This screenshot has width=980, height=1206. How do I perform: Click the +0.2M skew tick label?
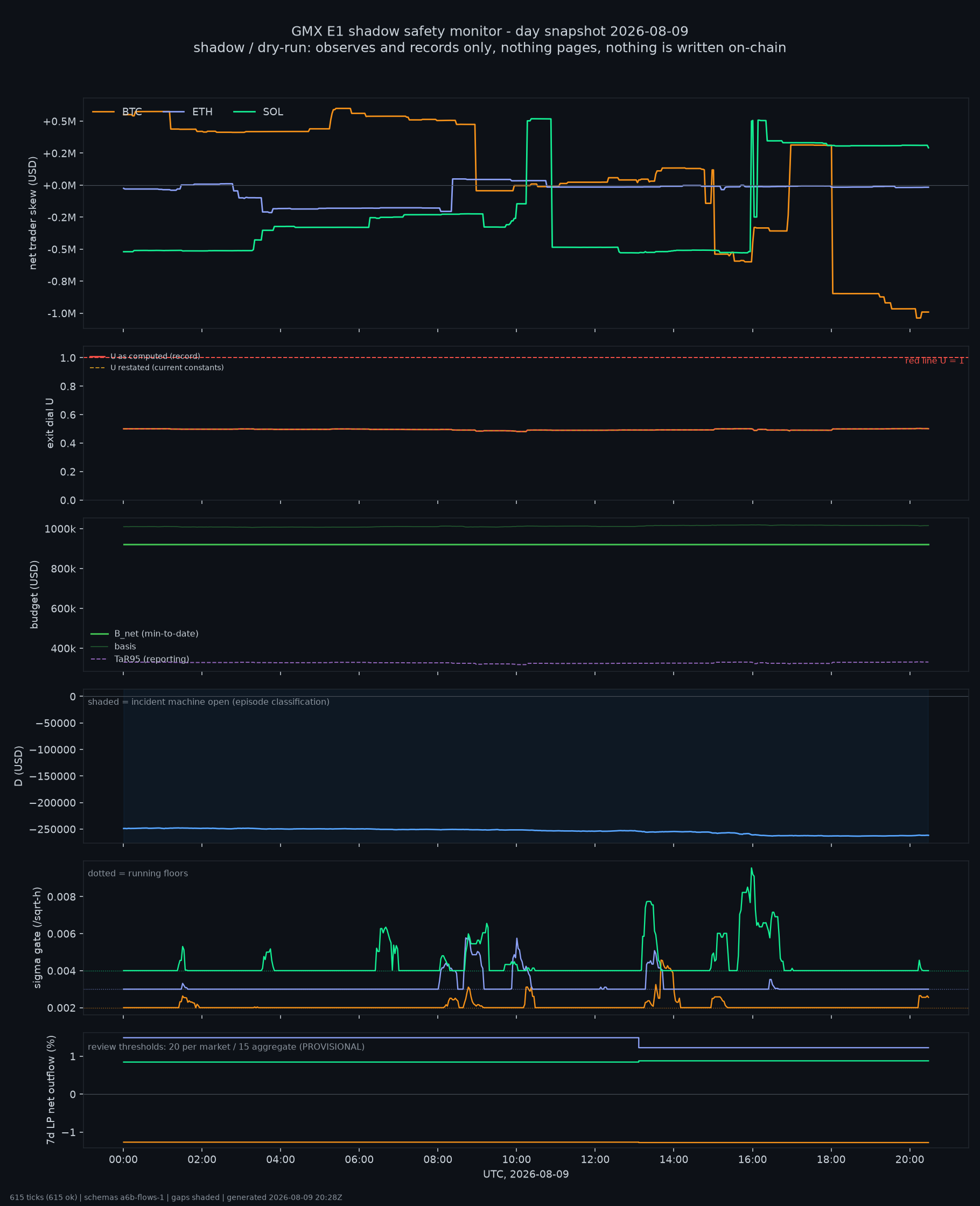point(59,153)
